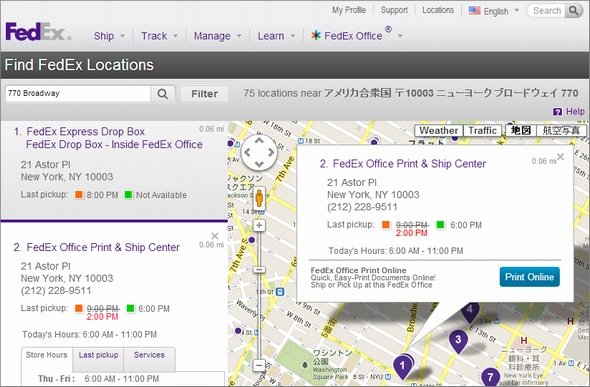Viewport: 590px width, 387px height.
Task: Click the W 4 St subway station icon
Action: 257,332
